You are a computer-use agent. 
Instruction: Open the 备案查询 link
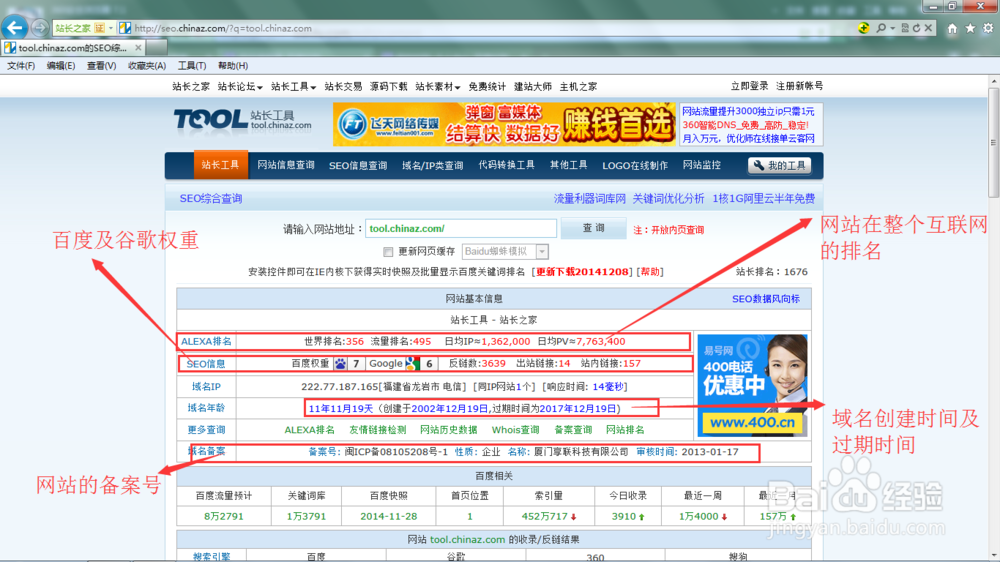[x=573, y=430]
